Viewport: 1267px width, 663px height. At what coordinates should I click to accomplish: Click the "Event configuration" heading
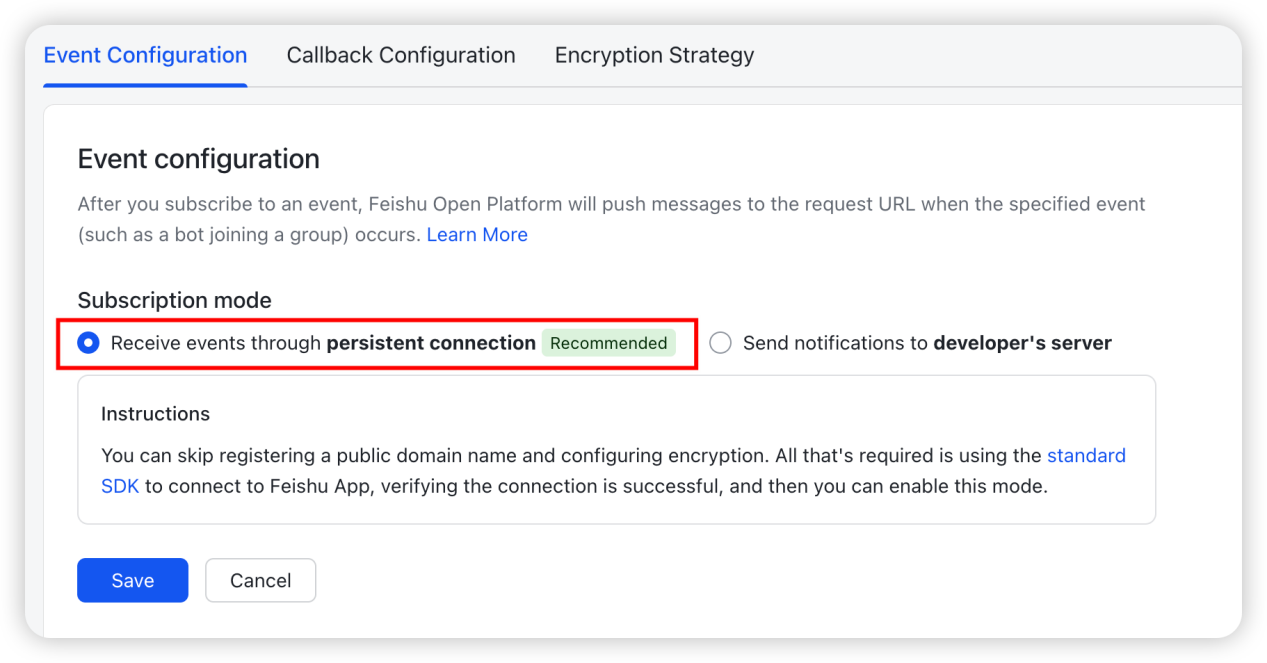coord(199,159)
